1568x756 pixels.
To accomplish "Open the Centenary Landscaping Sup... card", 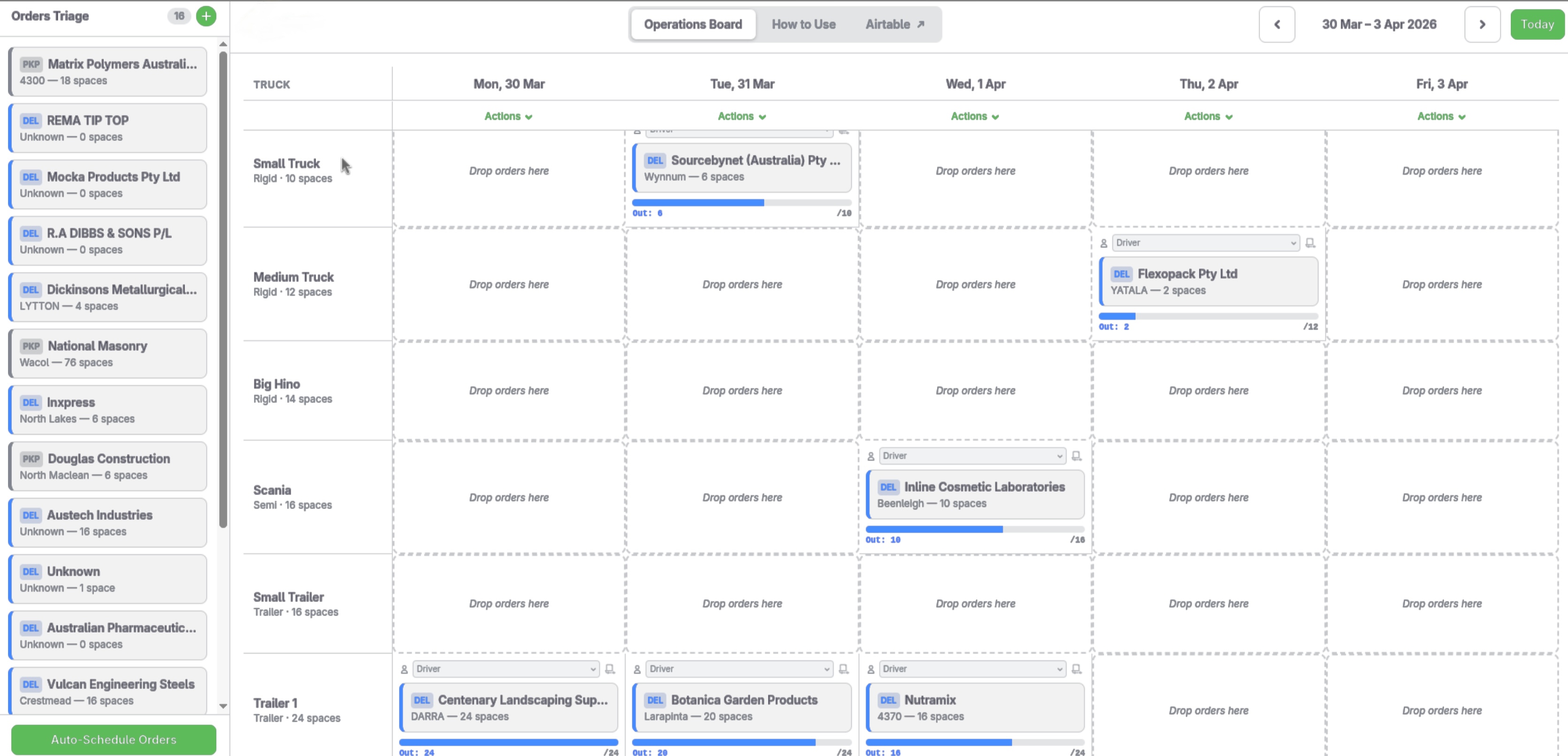I will click(509, 707).
